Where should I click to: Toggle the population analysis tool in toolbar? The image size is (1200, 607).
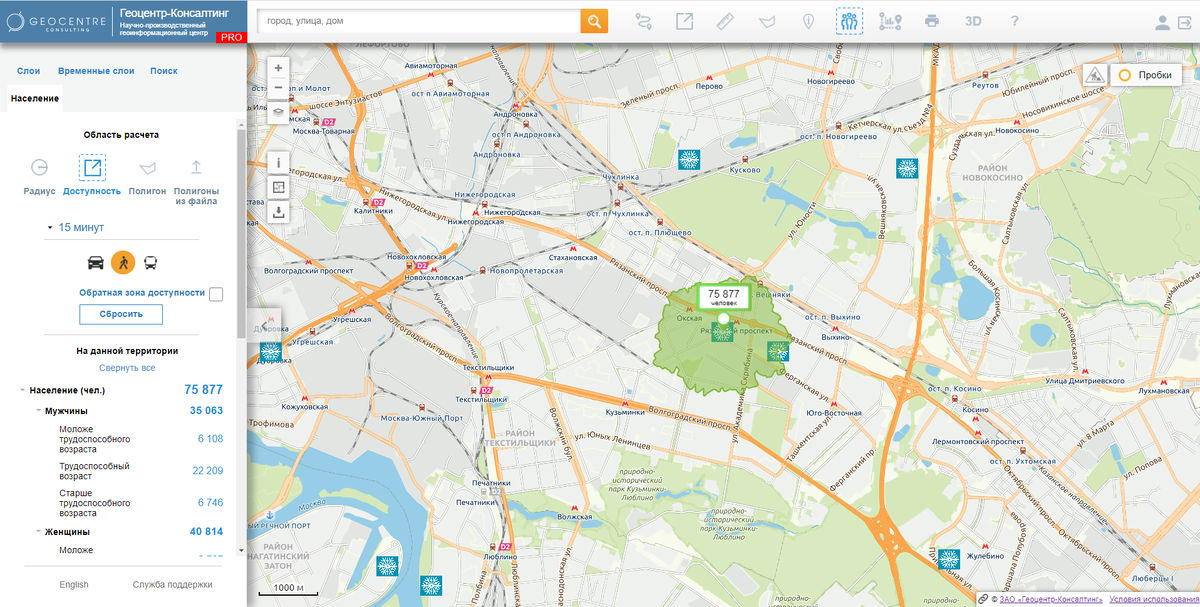point(849,21)
